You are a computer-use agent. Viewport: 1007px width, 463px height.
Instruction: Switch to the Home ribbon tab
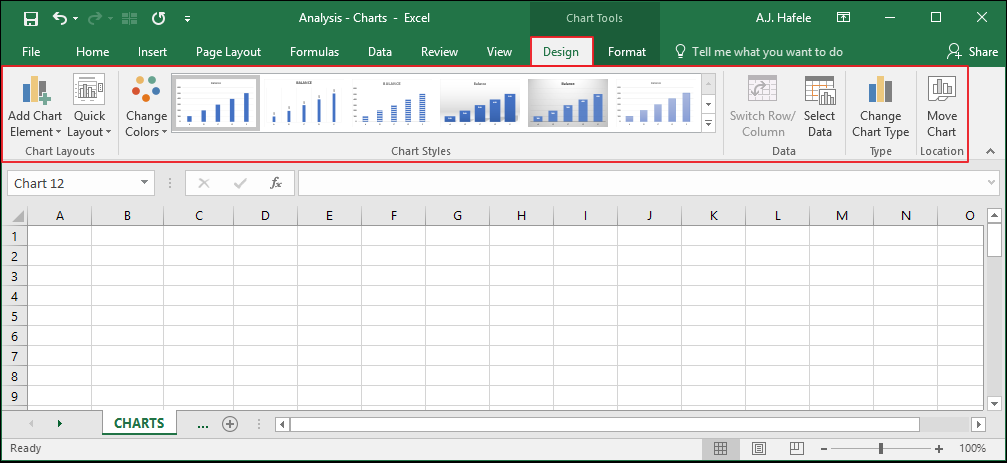(92, 52)
